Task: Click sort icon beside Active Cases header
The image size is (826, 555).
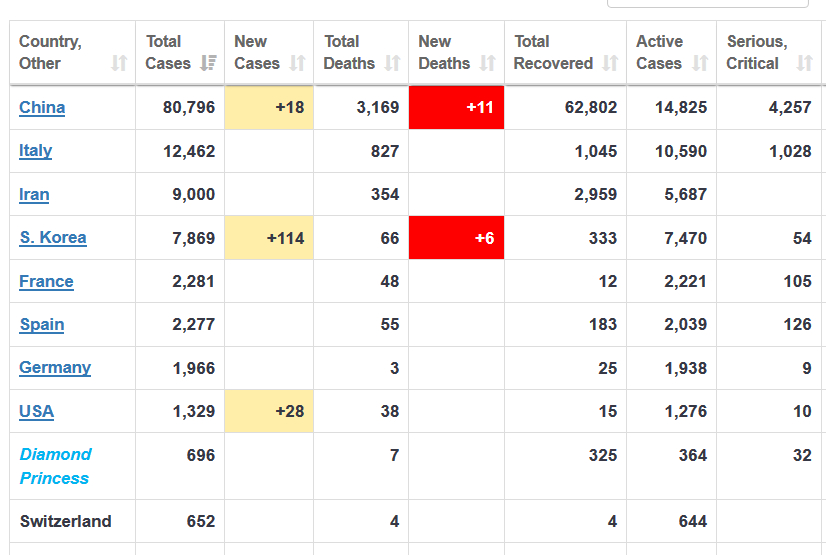Action: pos(700,63)
